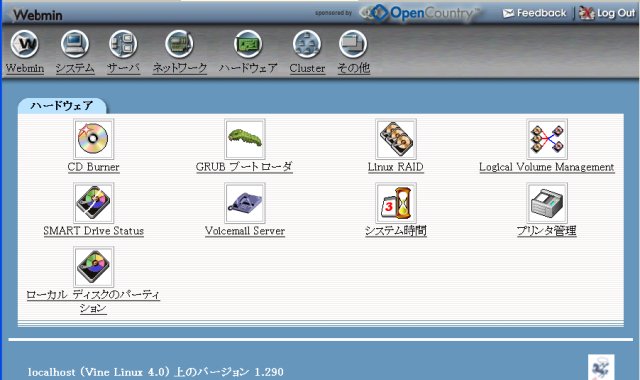Screen dimensions: 640x380
Task: Click the Logical Volume Management icon
Action: [x=547, y=139]
